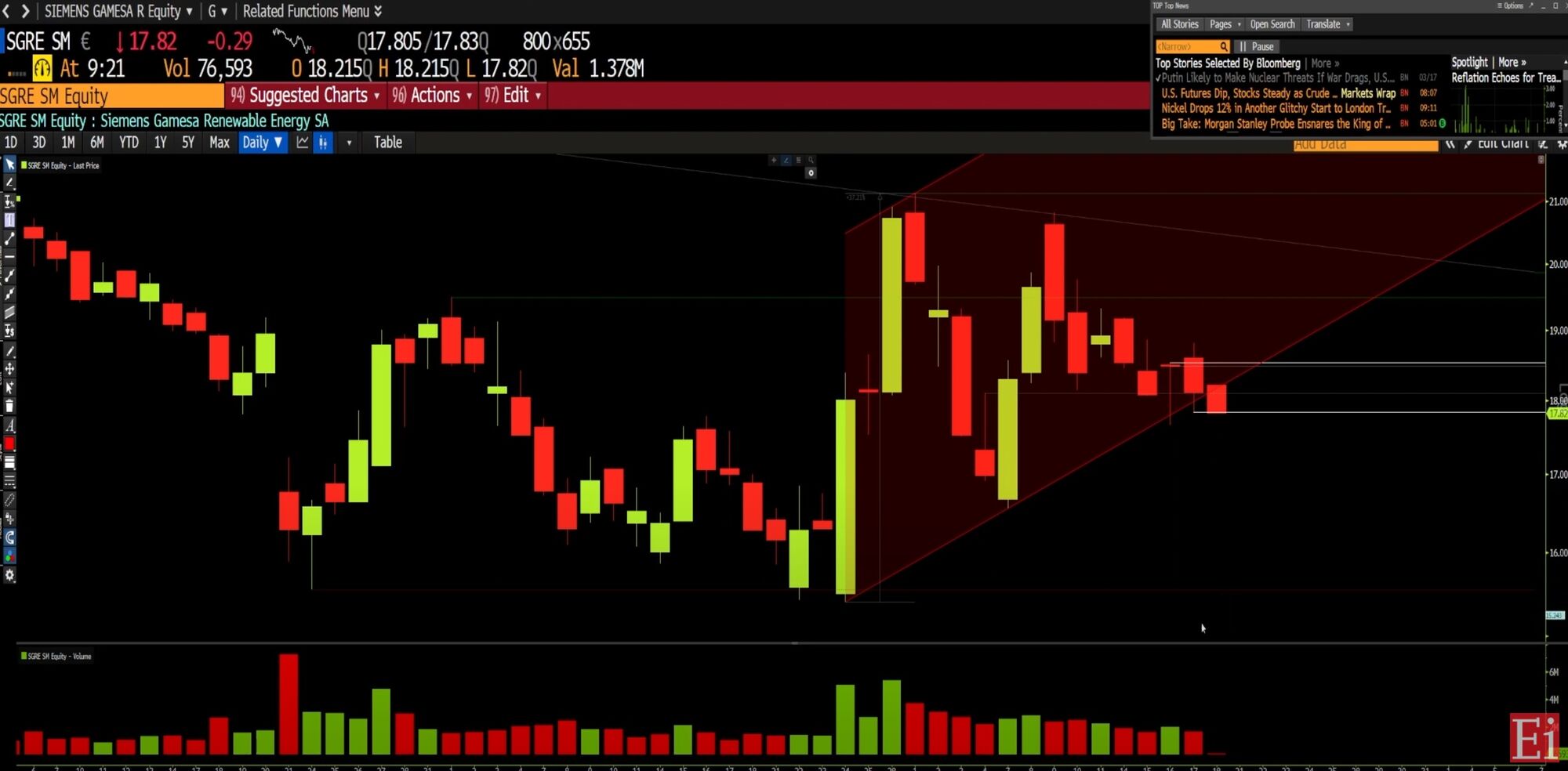Open the SIEMENS GAMESA R Equity dropdown
The height and width of the screenshot is (771, 1568).
[118, 11]
